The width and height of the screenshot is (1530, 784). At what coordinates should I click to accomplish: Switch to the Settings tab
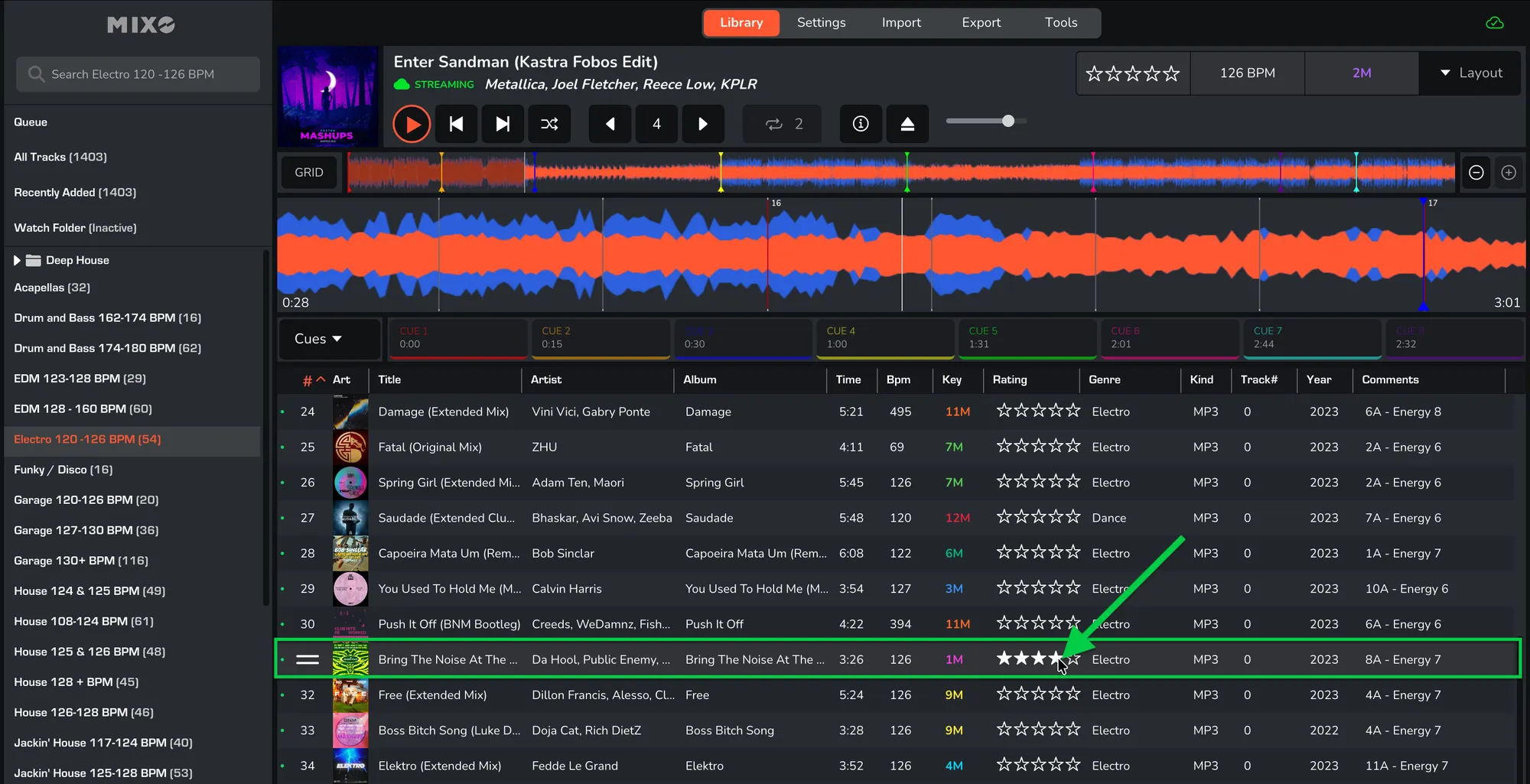coord(821,23)
